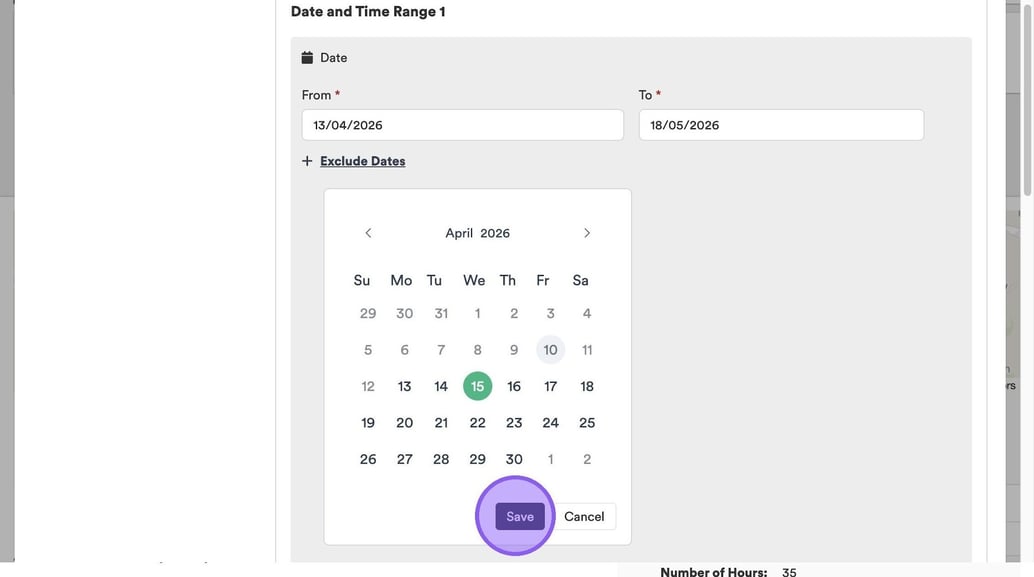
Task: Select April 10 in the calendar
Action: click(x=550, y=350)
